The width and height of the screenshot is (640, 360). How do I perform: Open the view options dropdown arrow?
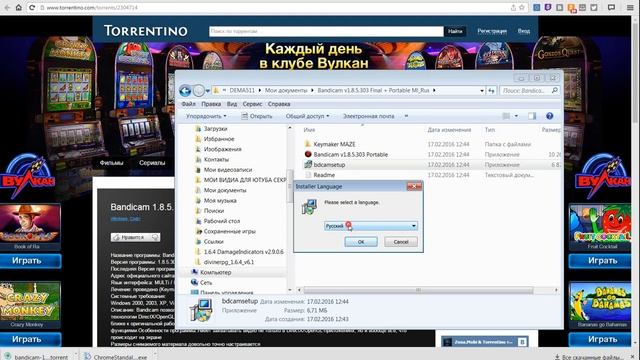(x=516, y=116)
